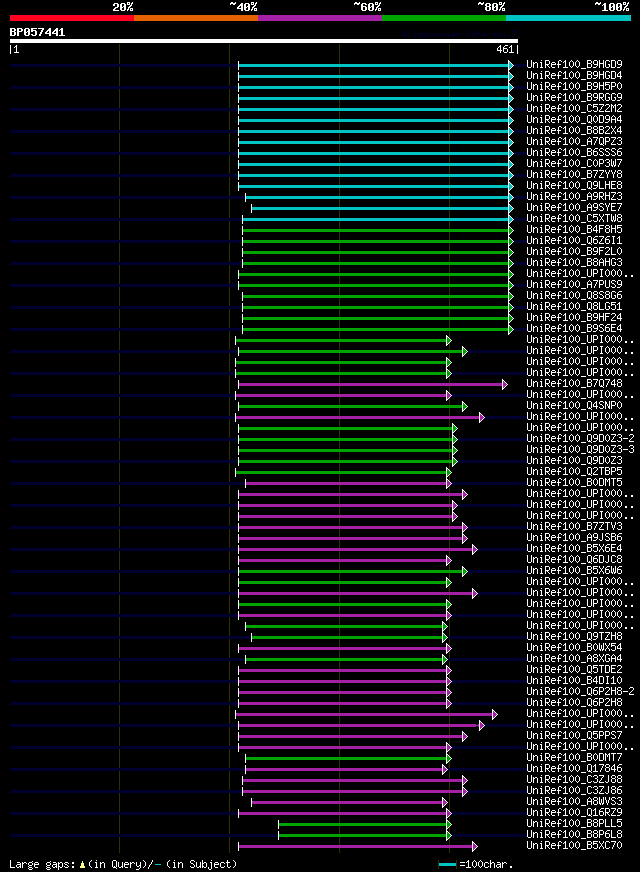Select the UniRef100_B6SSS6 label

(x=574, y=152)
